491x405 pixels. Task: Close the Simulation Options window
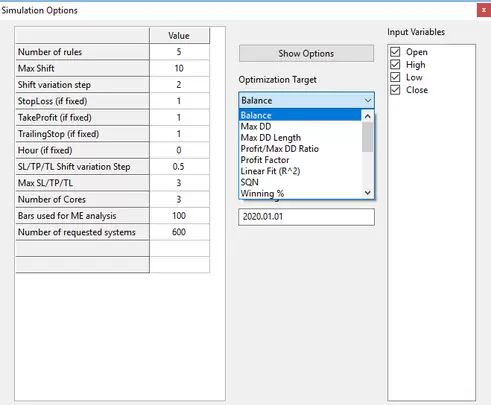pos(484,10)
